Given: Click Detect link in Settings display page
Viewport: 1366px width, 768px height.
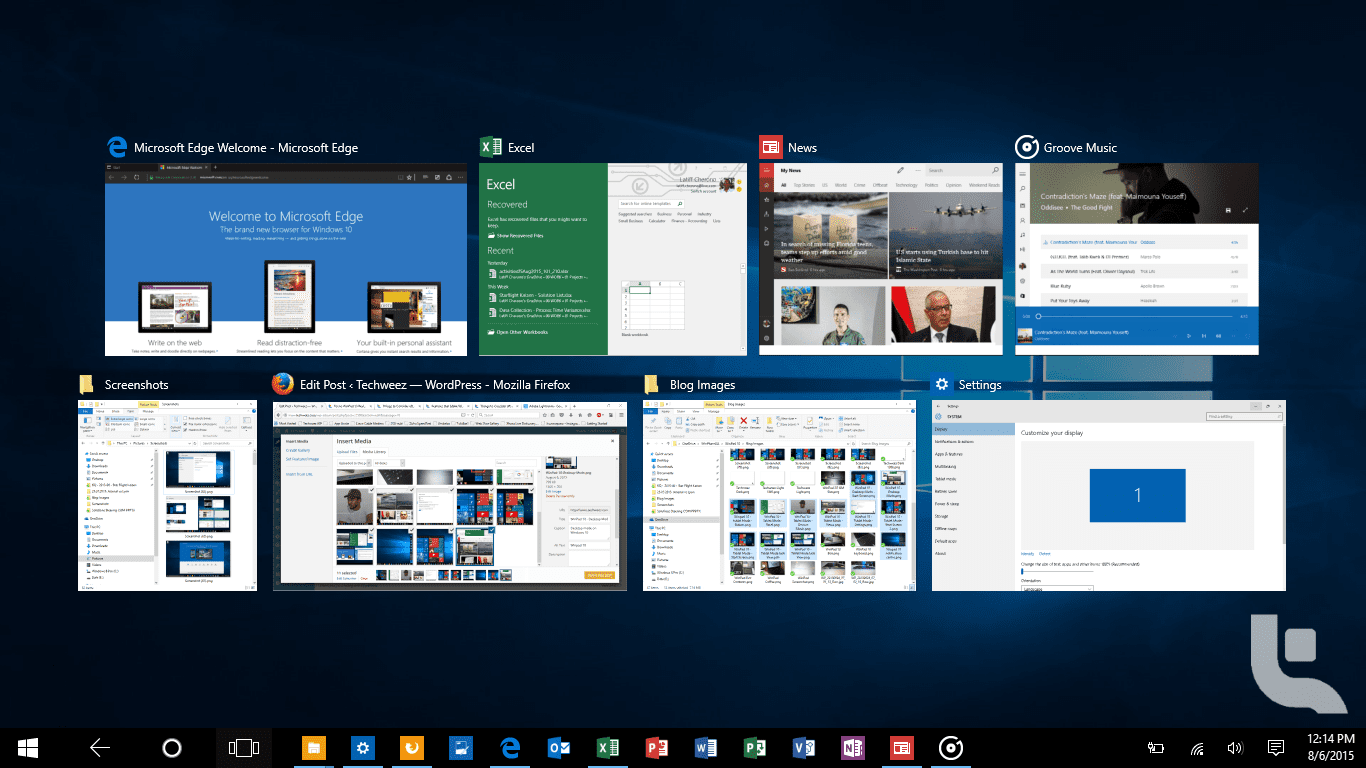Looking at the screenshot, I should tap(1044, 554).
